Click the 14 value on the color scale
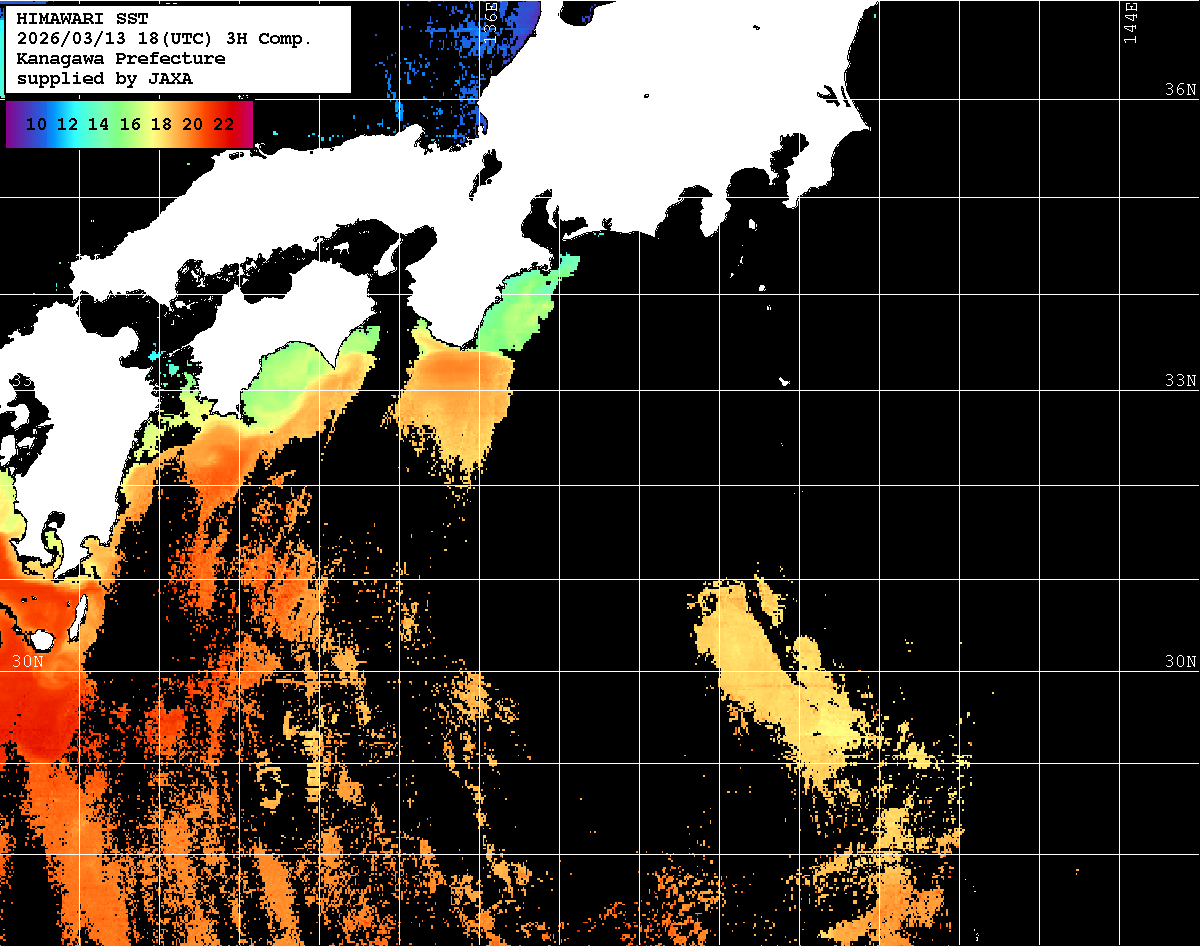 [99, 125]
